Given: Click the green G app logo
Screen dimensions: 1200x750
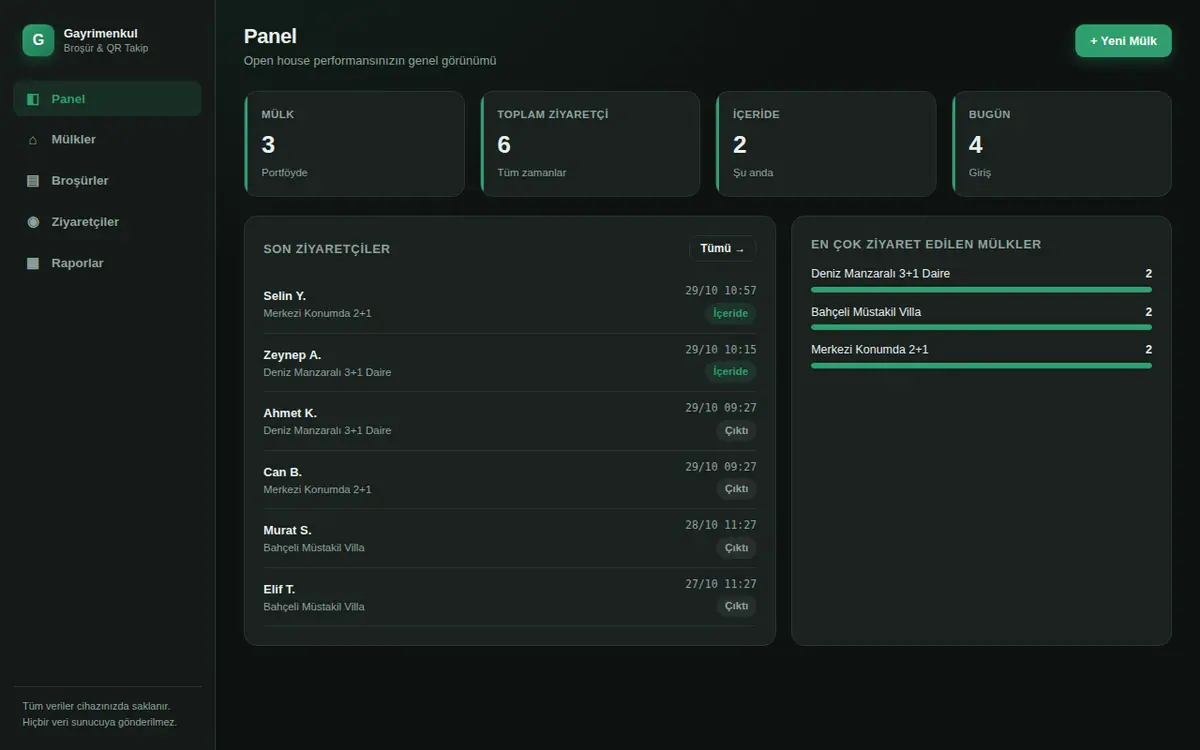Looking at the screenshot, I should tap(38, 40).
